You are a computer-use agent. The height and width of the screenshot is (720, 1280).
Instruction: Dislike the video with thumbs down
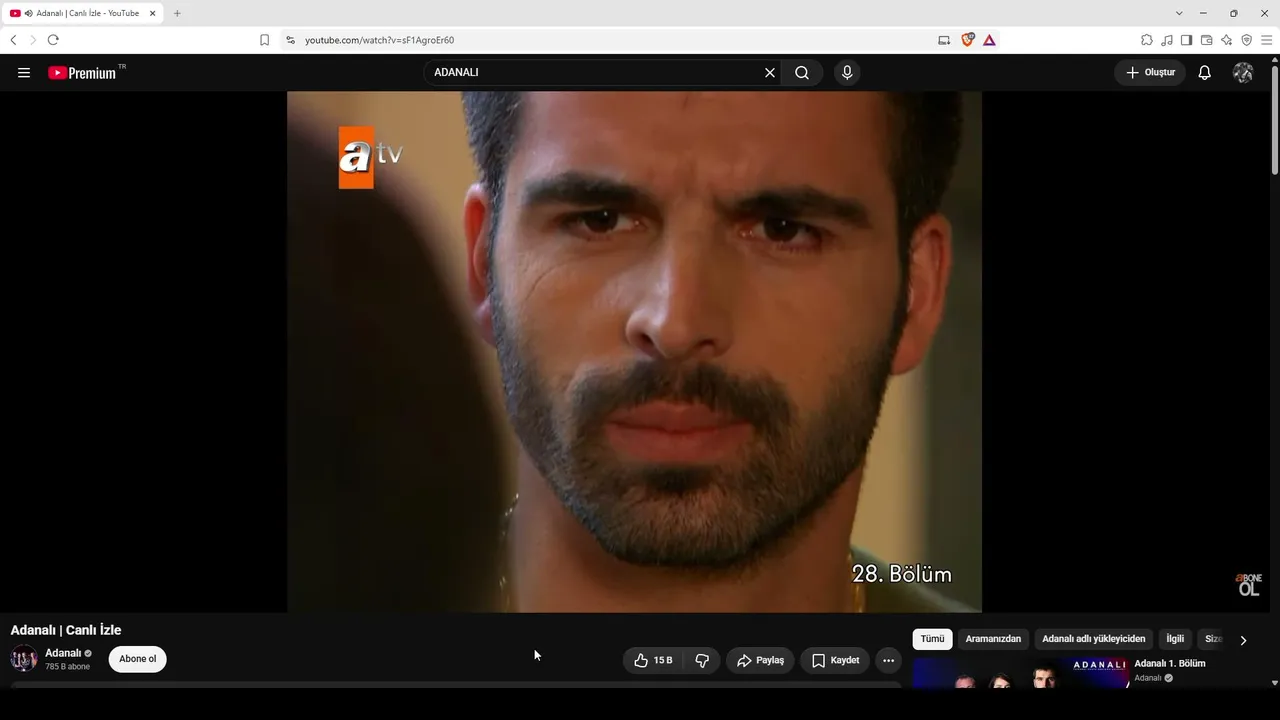702,660
